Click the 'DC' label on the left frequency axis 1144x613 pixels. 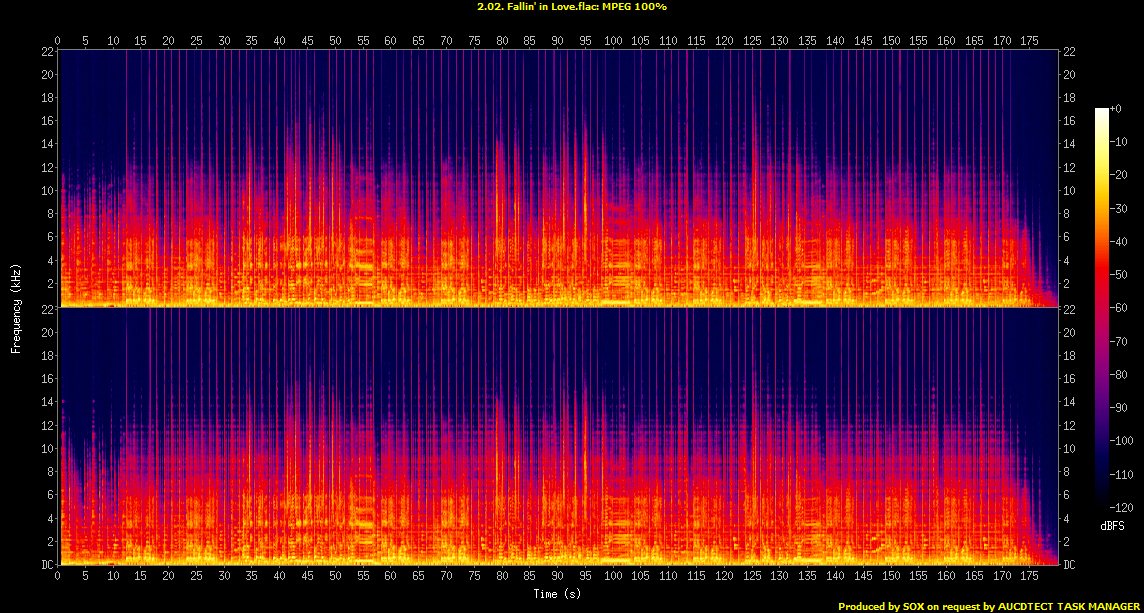pyautogui.click(x=45, y=565)
